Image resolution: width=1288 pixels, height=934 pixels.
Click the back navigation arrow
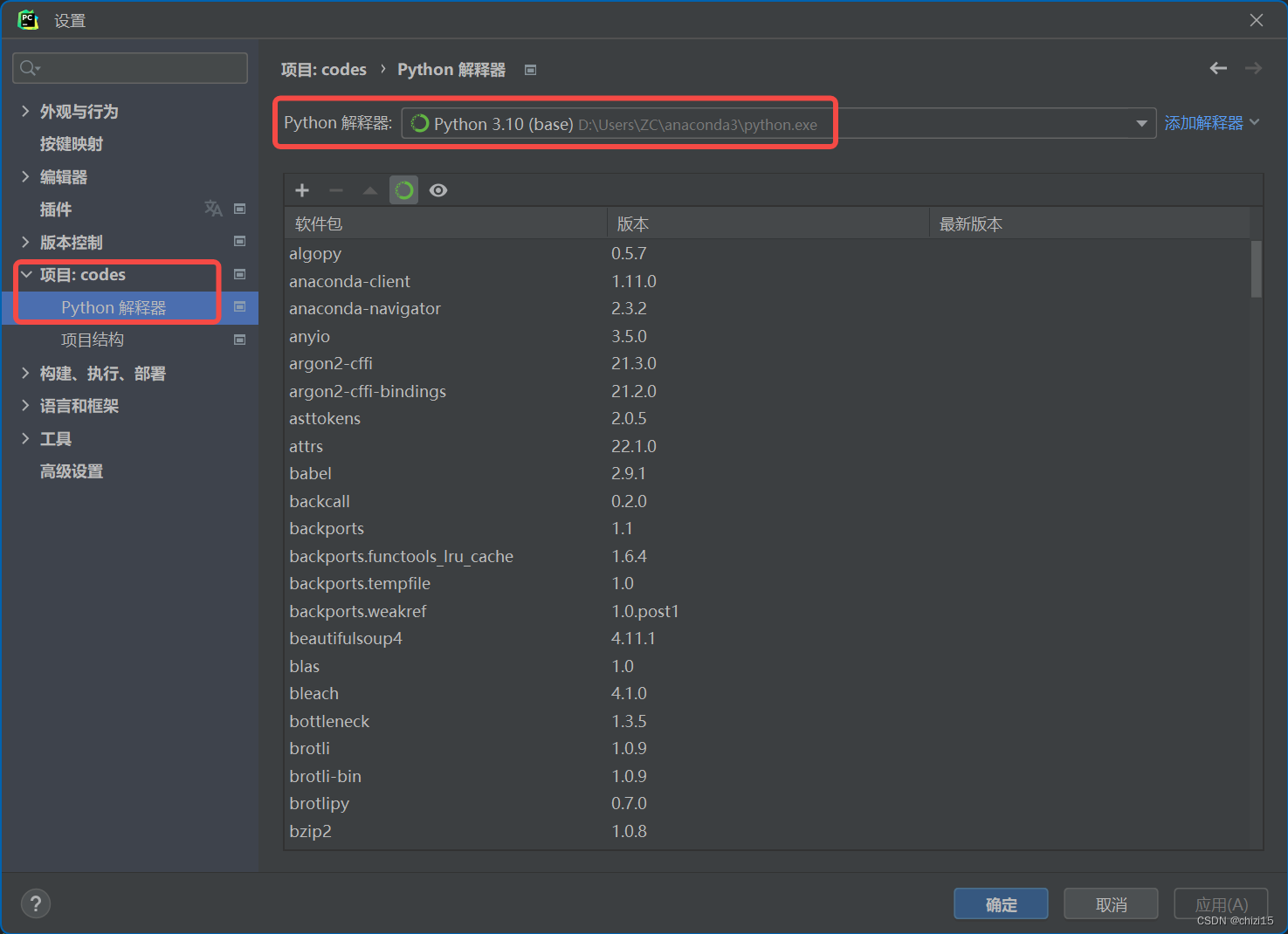pyautogui.click(x=1218, y=68)
